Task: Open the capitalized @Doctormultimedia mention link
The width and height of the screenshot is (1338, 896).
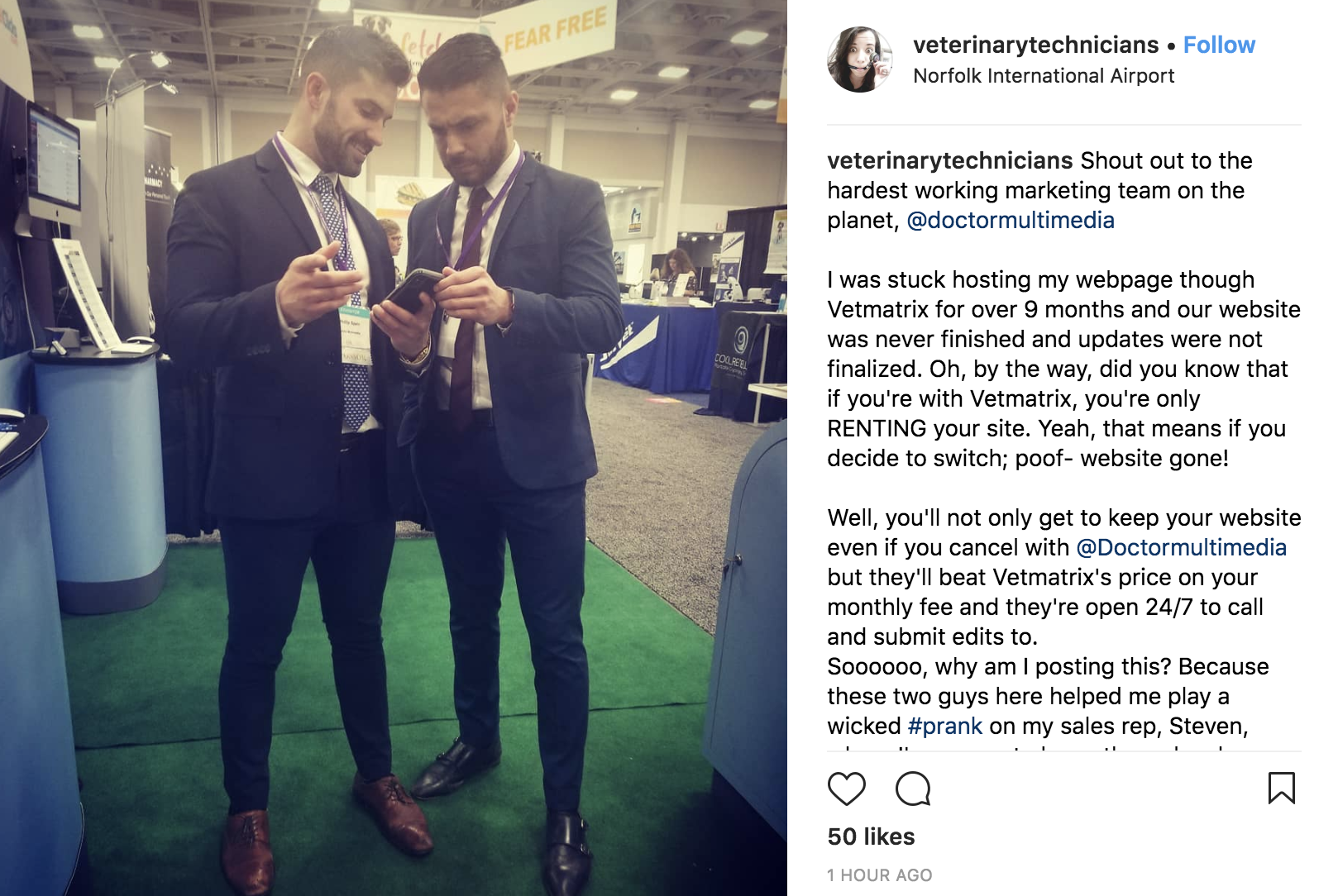Action: 1181,547
